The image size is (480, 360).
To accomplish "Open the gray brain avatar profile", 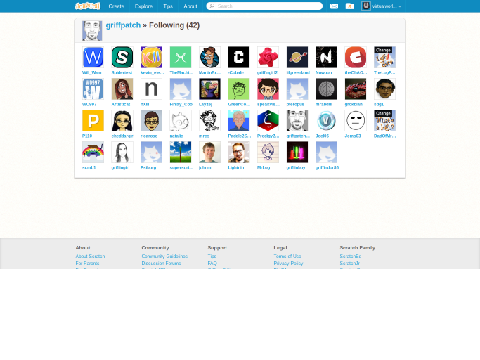I will pos(326,89).
